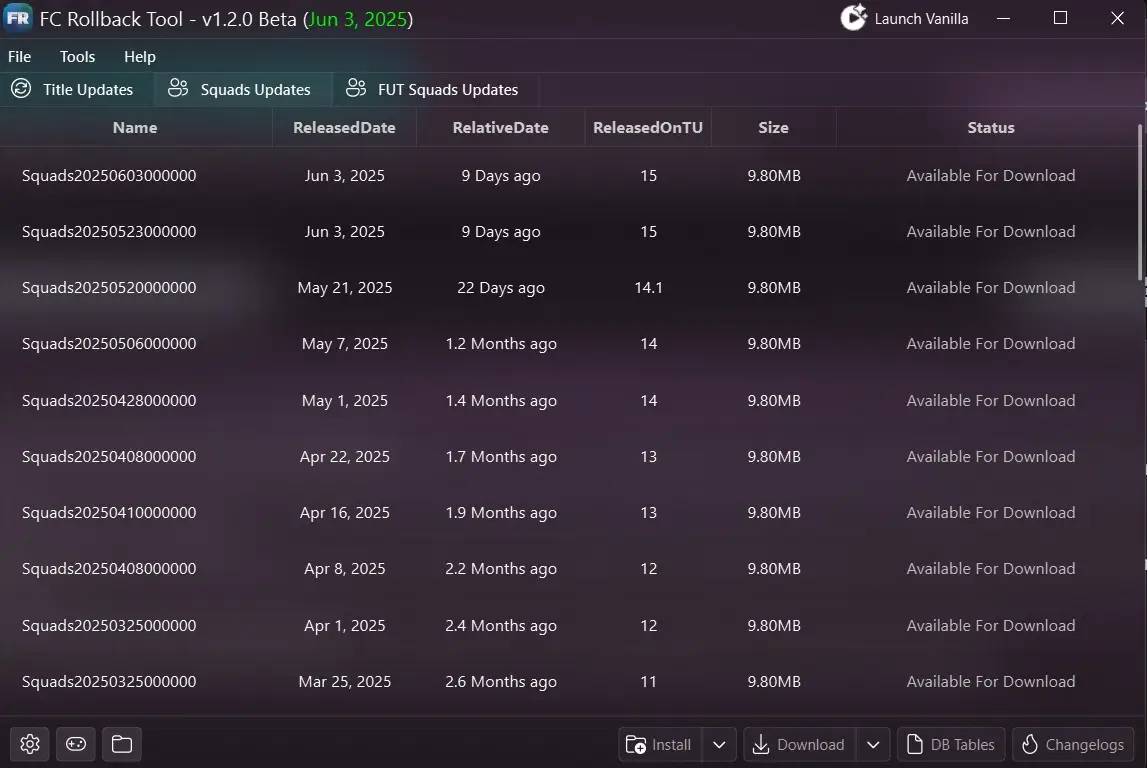
Task: Open the settings gear in the bottom toolbar
Action: click(30, 744)
